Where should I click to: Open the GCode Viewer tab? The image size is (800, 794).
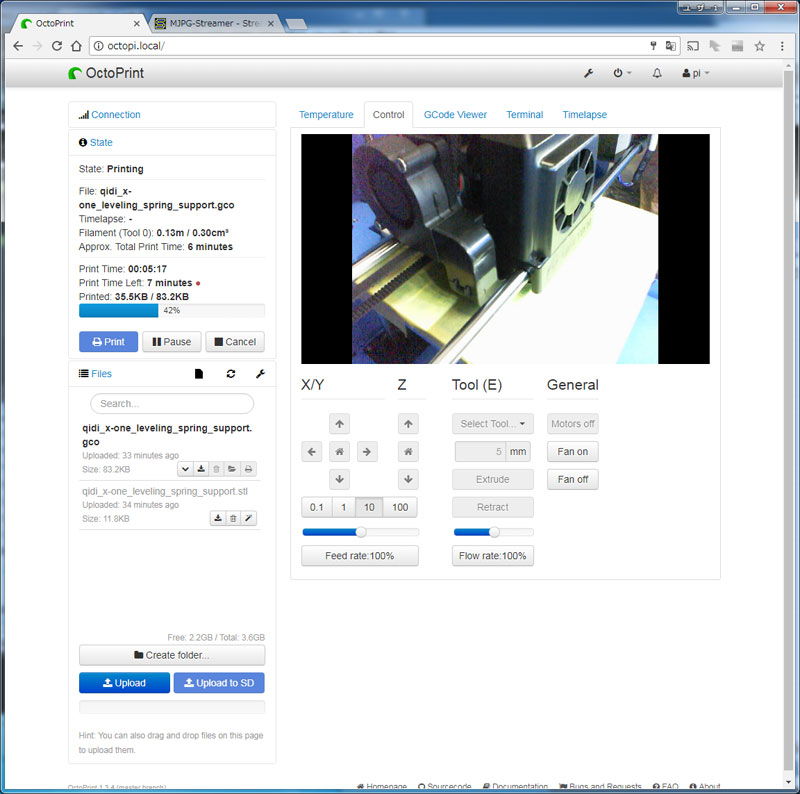click(x=455, y=115)
